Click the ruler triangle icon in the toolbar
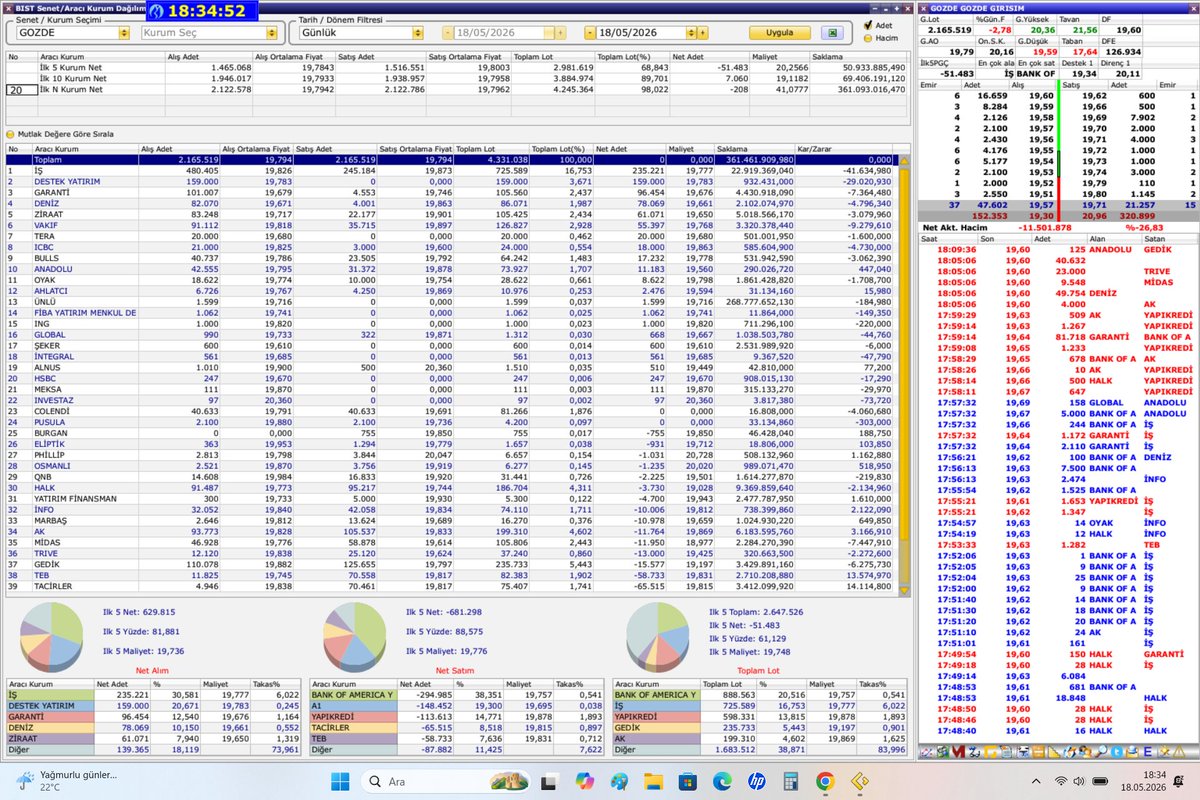 1054,752
